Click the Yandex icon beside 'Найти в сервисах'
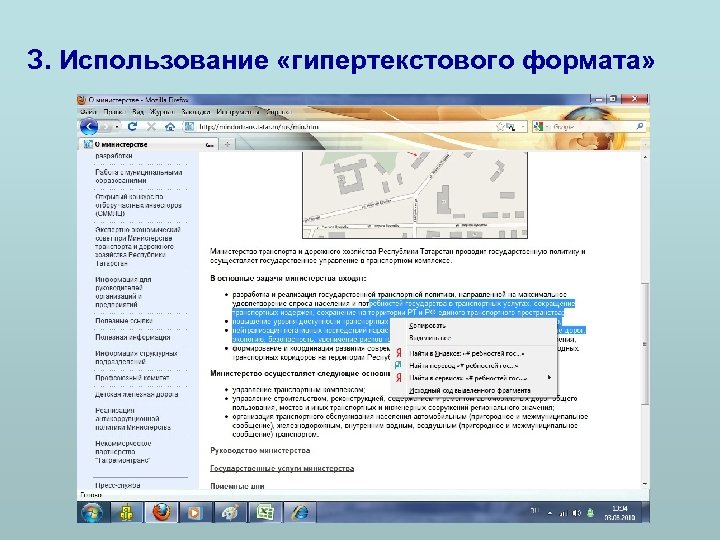Image resolution: width=720 pixels, height=540 pixels. coord(399,378)
